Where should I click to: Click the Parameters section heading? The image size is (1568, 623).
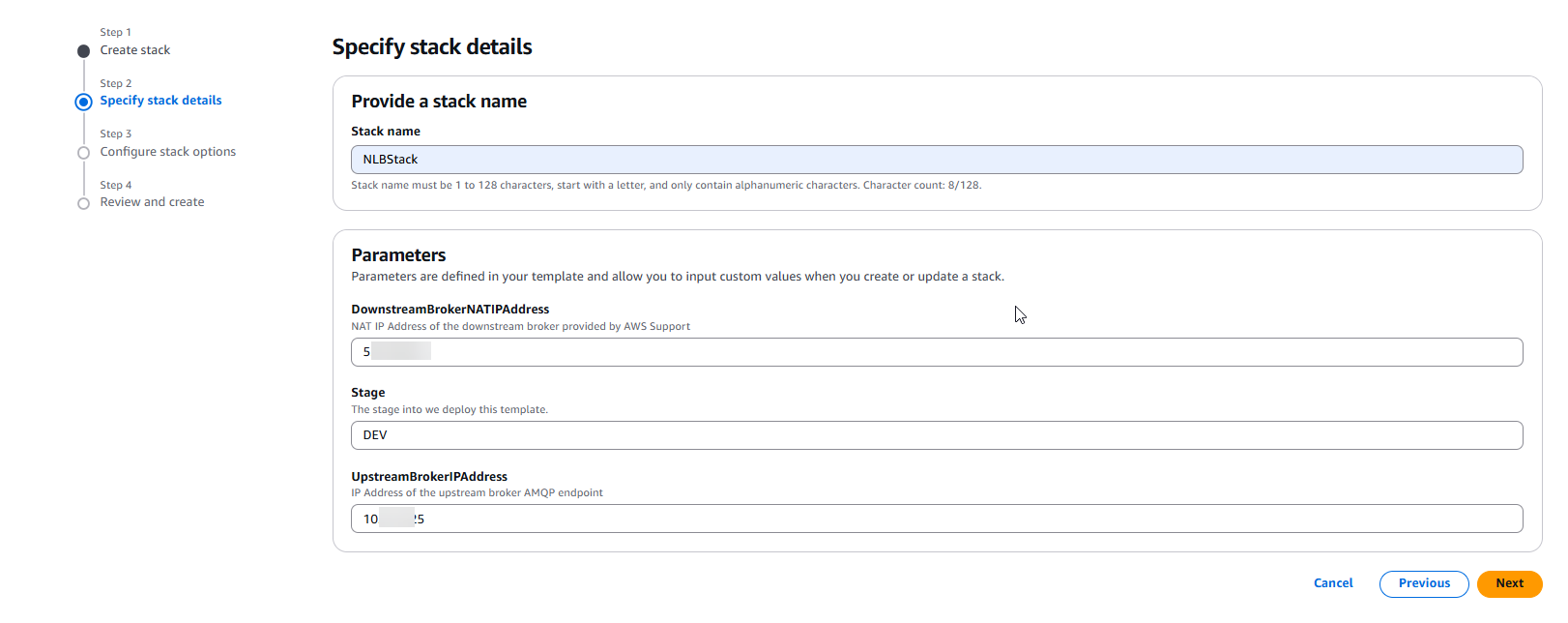(x=398, y=255)
